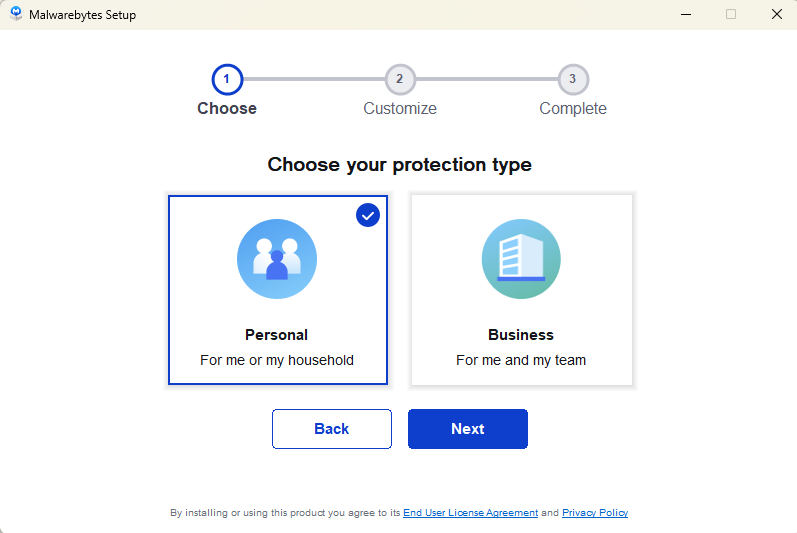797x533 pixels.
Task: Click "For me or my household" description
Action: coord(277,360)
